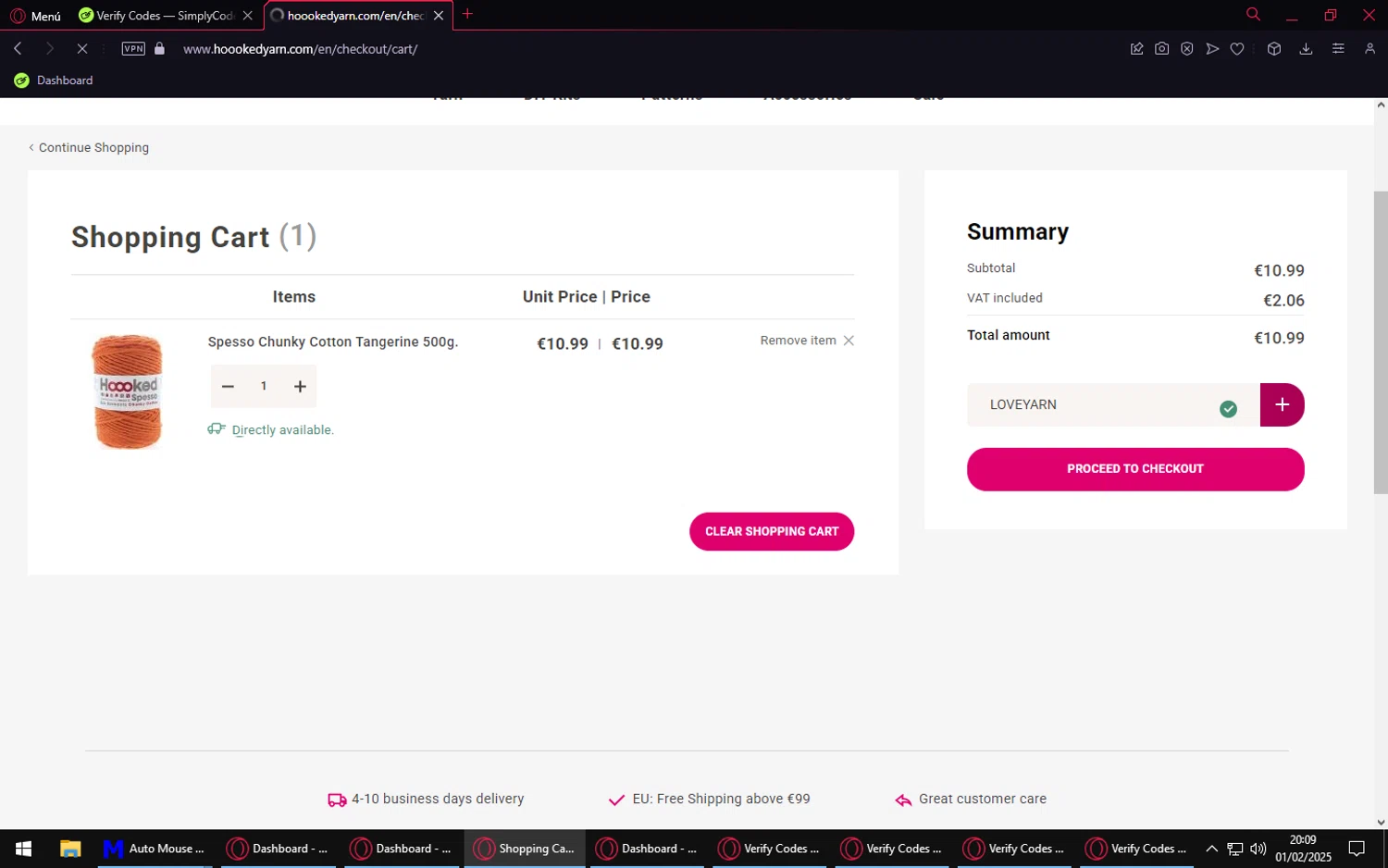This screenshot has height=868, width=1388.
Task: Open the volume control in tray
Action: coord(1258,849)
